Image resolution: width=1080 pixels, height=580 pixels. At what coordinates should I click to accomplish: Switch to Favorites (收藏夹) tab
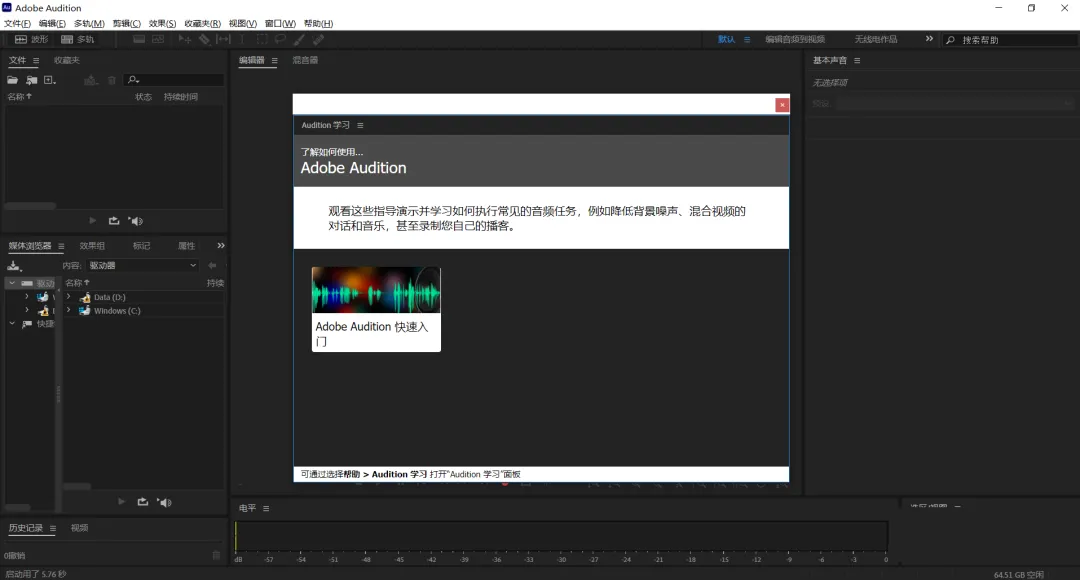(67, 60)
